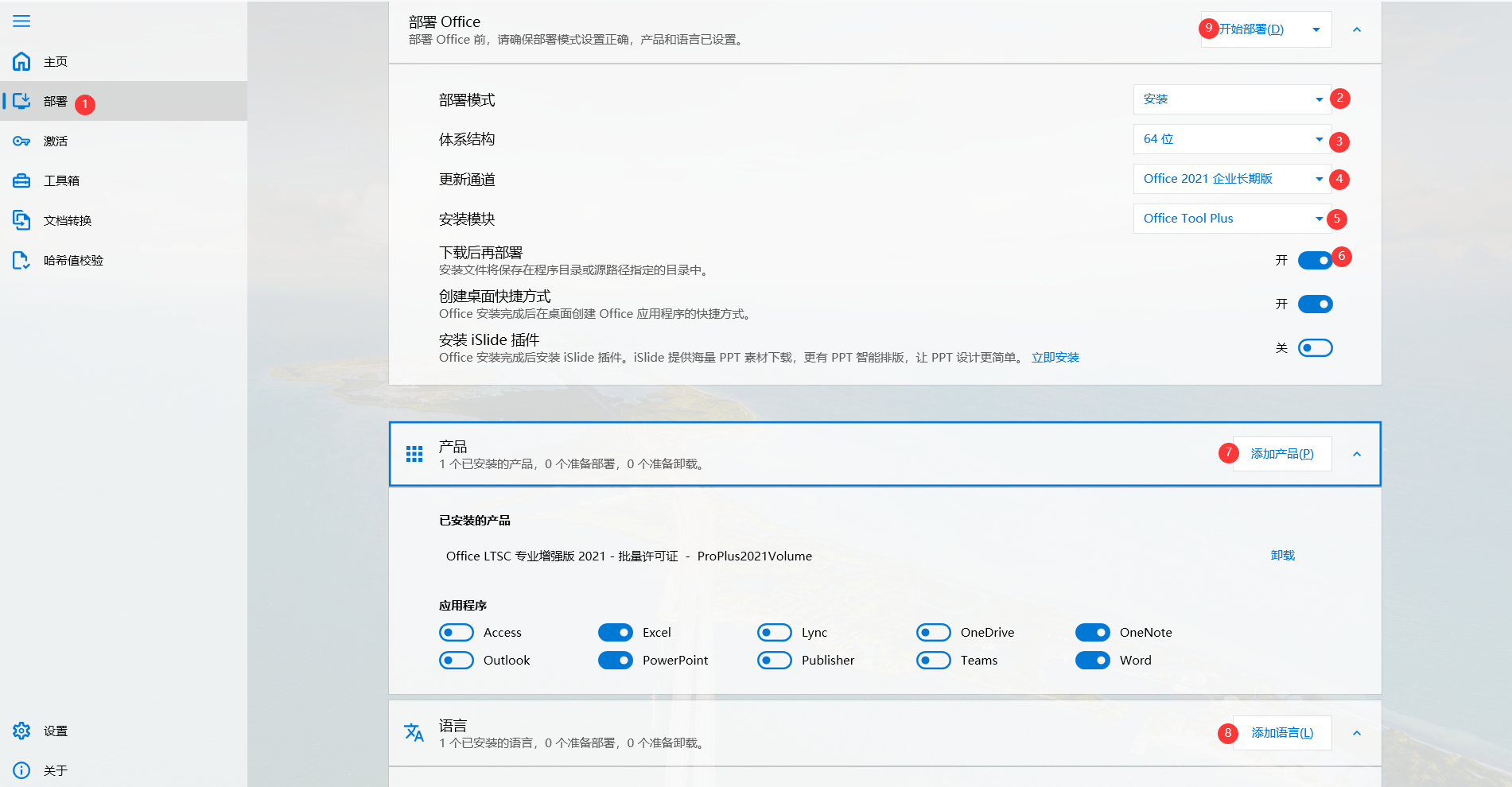Click the 激活 key icon
Viewport: 1512px width, 787px height.
pos(21,141)
